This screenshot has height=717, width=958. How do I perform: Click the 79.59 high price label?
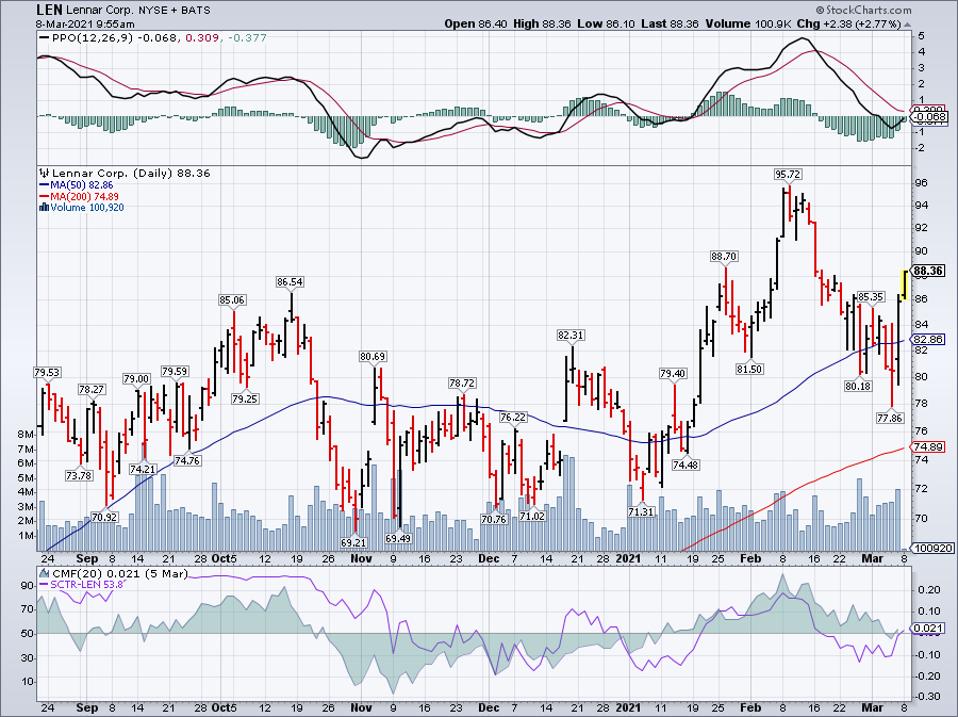point(175,371)
